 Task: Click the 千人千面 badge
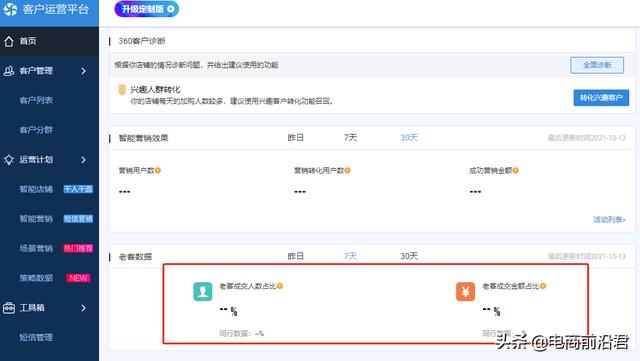coord(78,189)
